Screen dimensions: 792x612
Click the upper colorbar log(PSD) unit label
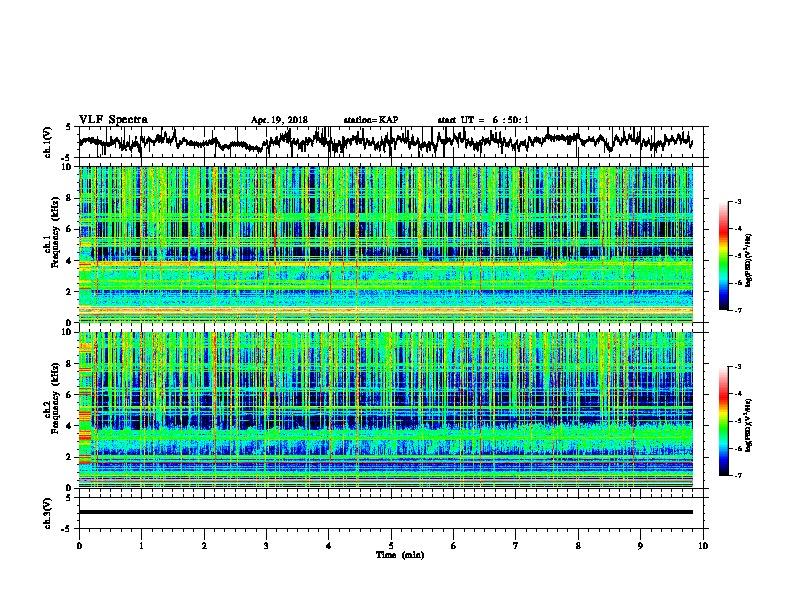pos(749,260)
